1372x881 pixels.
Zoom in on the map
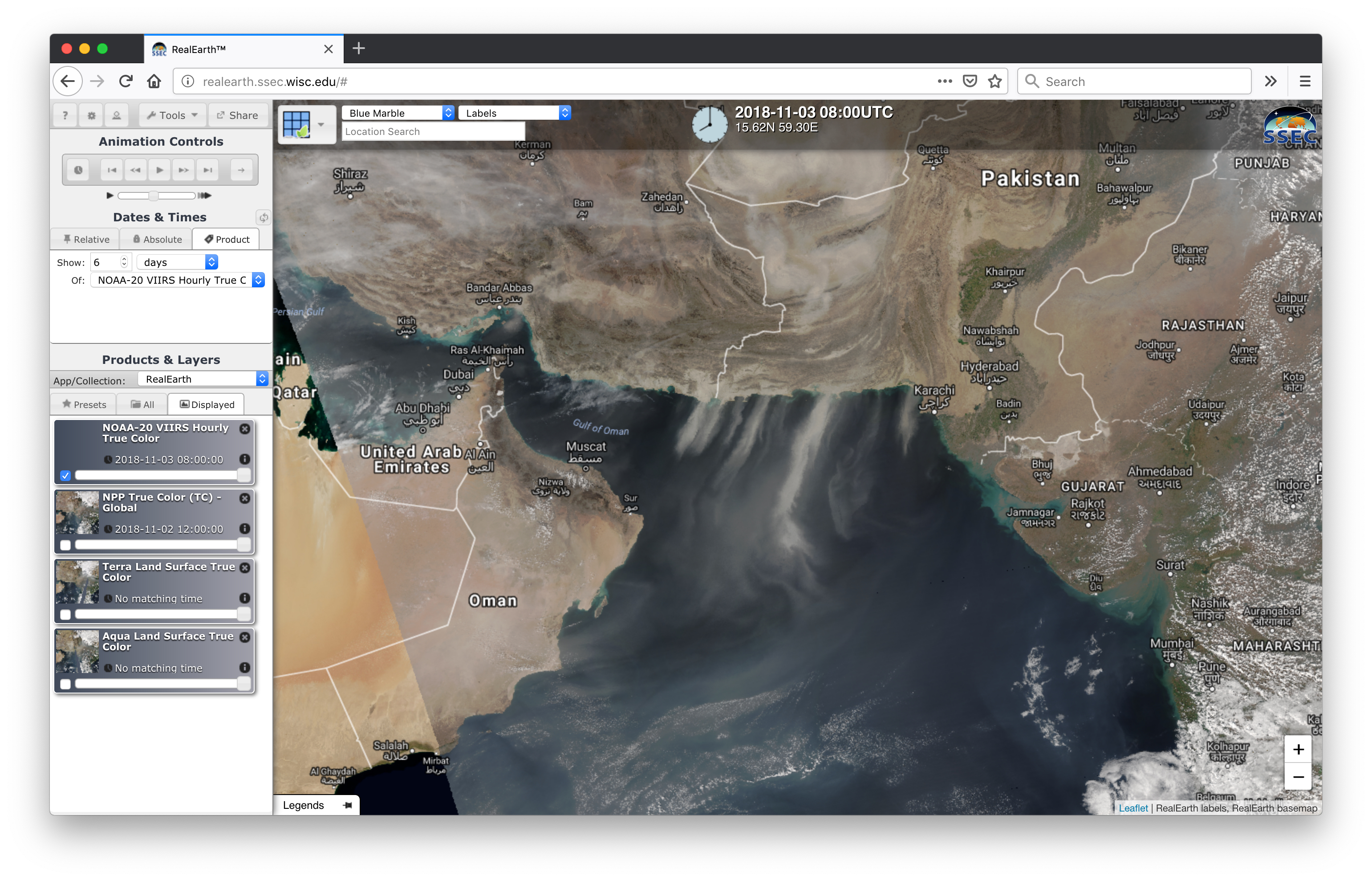click(x=1298, y=750)
